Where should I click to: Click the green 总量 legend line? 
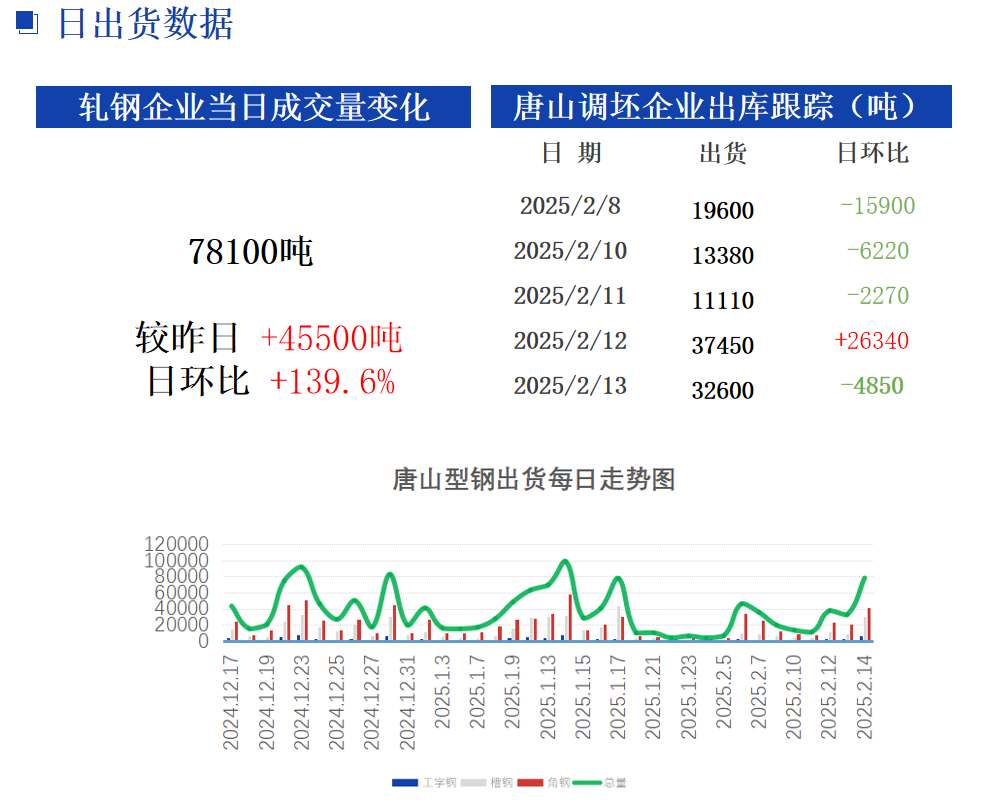point(589,783)
